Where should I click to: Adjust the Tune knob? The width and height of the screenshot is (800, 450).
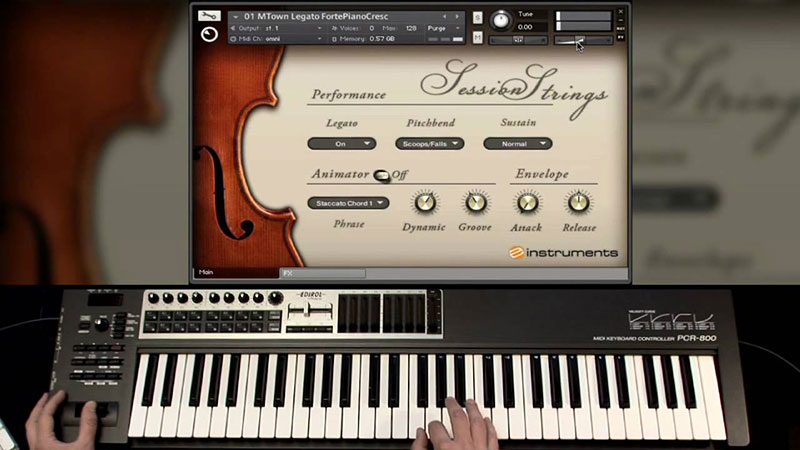click(501, 20)
